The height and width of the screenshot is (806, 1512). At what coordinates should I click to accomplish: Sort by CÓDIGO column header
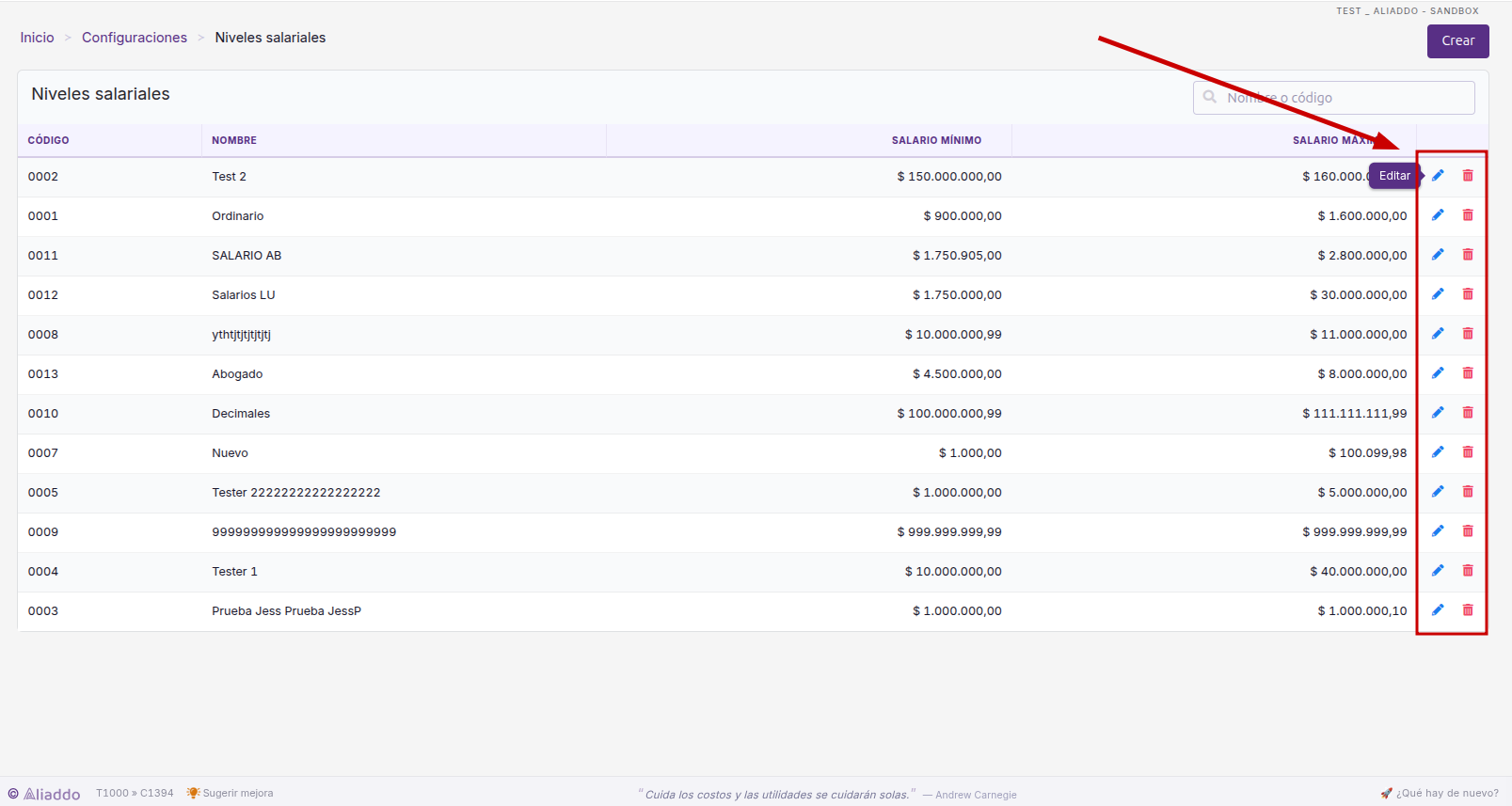[49, 140]
